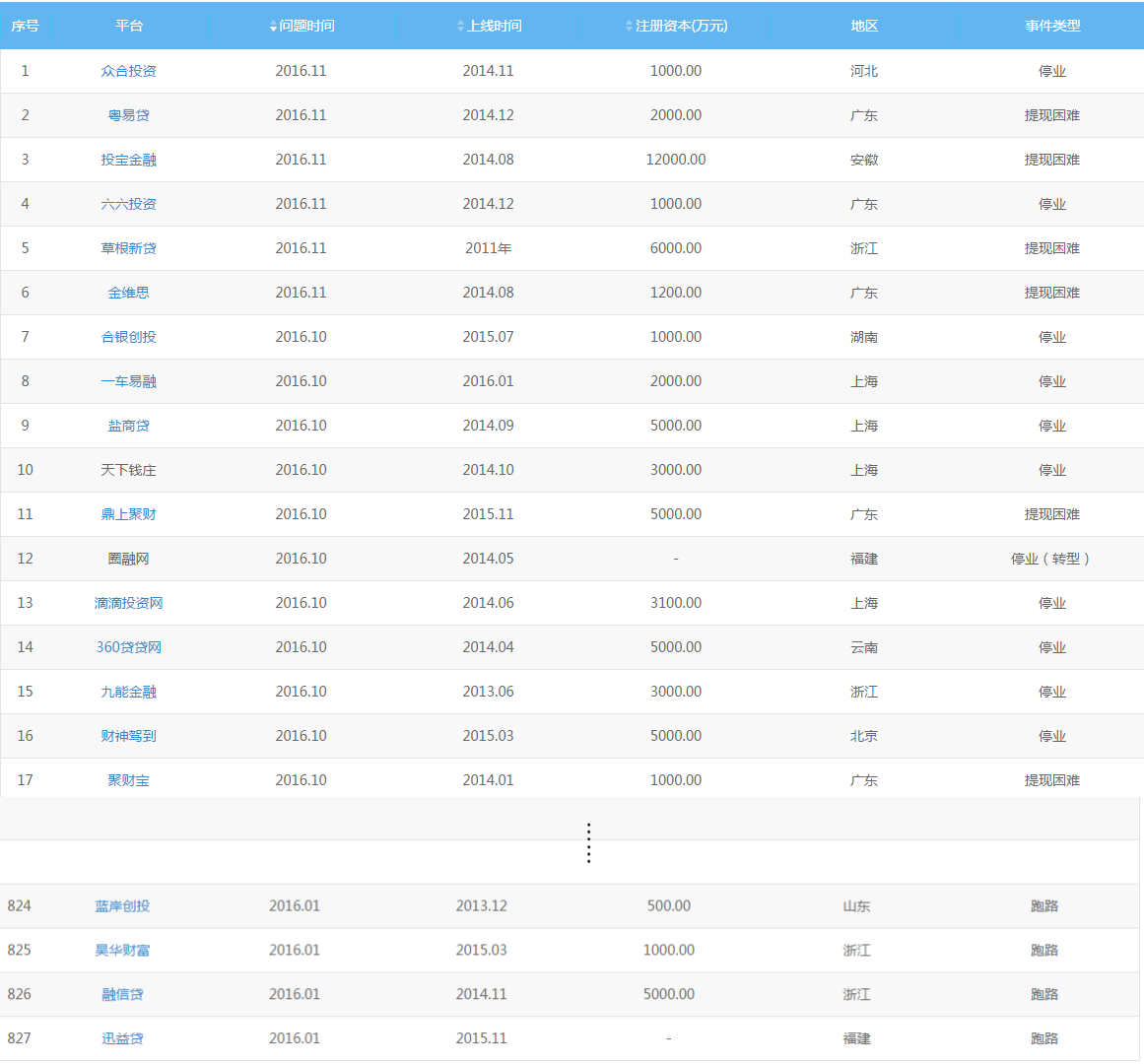Visit the 金维思 platform page
The height and width of the screenshot is (1064, 1144).
(128, 294)
